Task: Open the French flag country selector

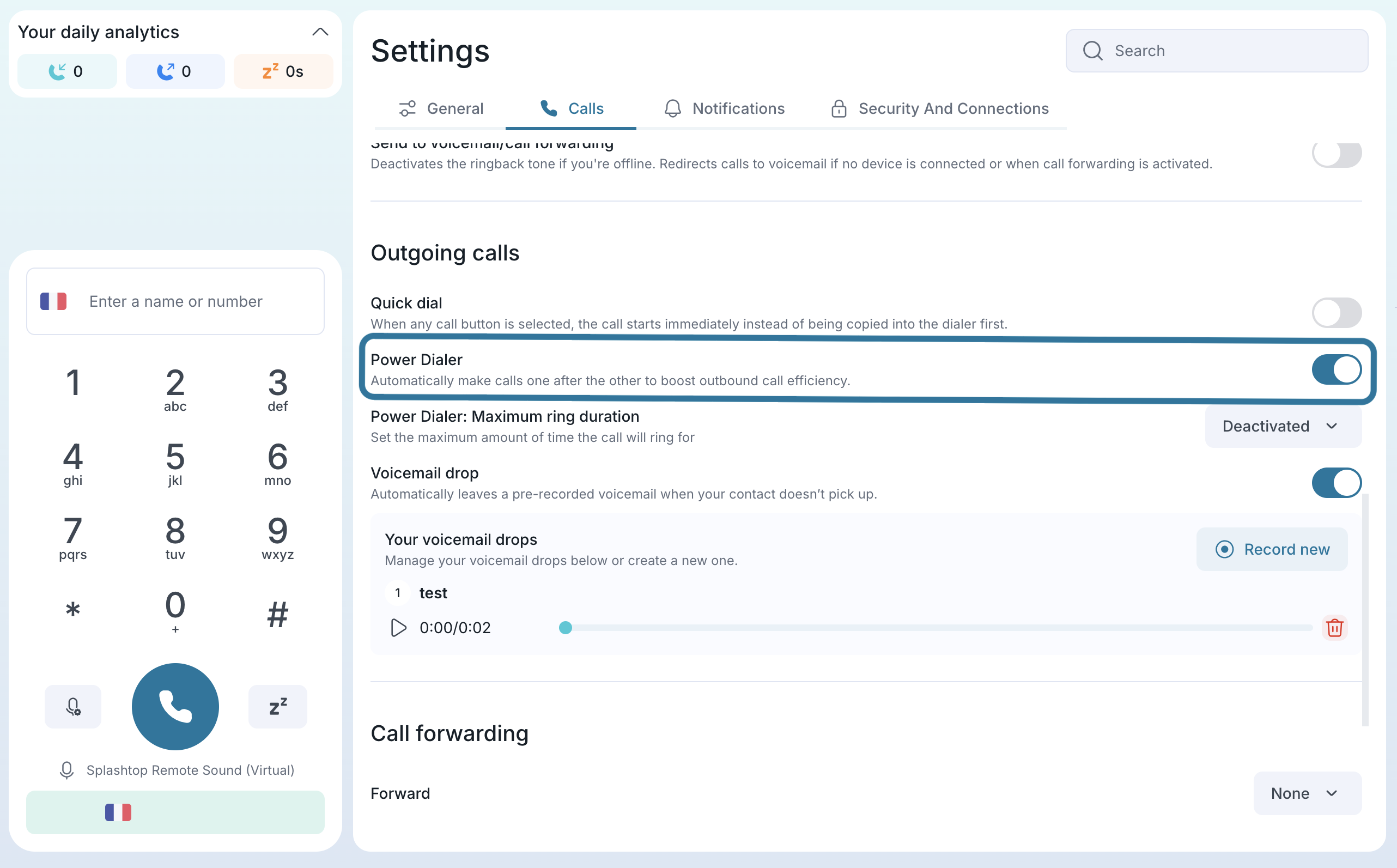Action: [53, 301]
